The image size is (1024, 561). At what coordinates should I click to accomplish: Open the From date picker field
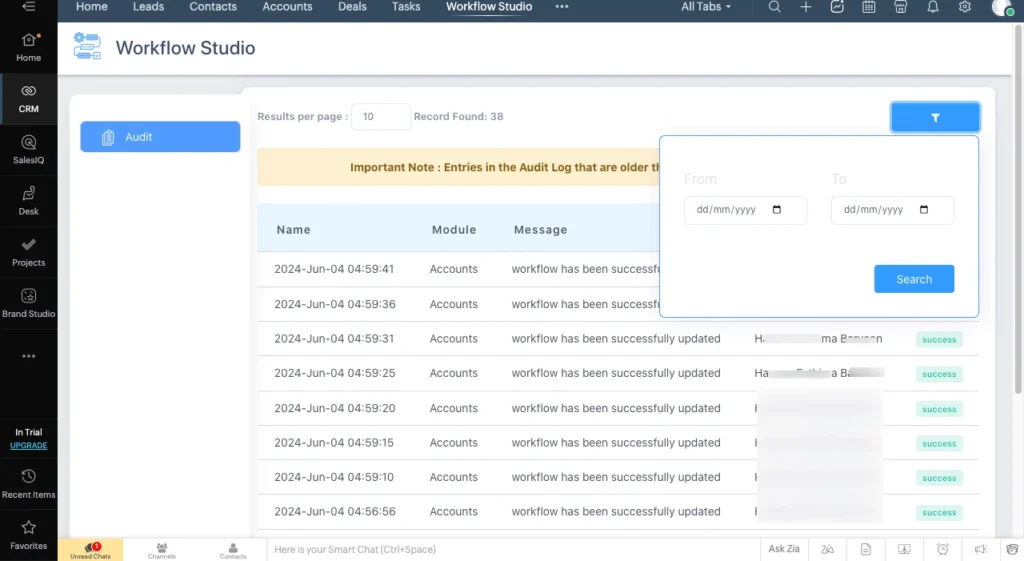tap(745, 210)
